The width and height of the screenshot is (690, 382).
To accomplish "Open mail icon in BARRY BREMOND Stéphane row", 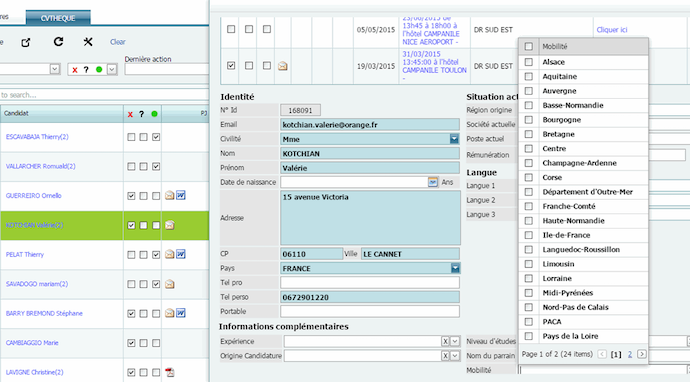I will click(x=169, y=313).
